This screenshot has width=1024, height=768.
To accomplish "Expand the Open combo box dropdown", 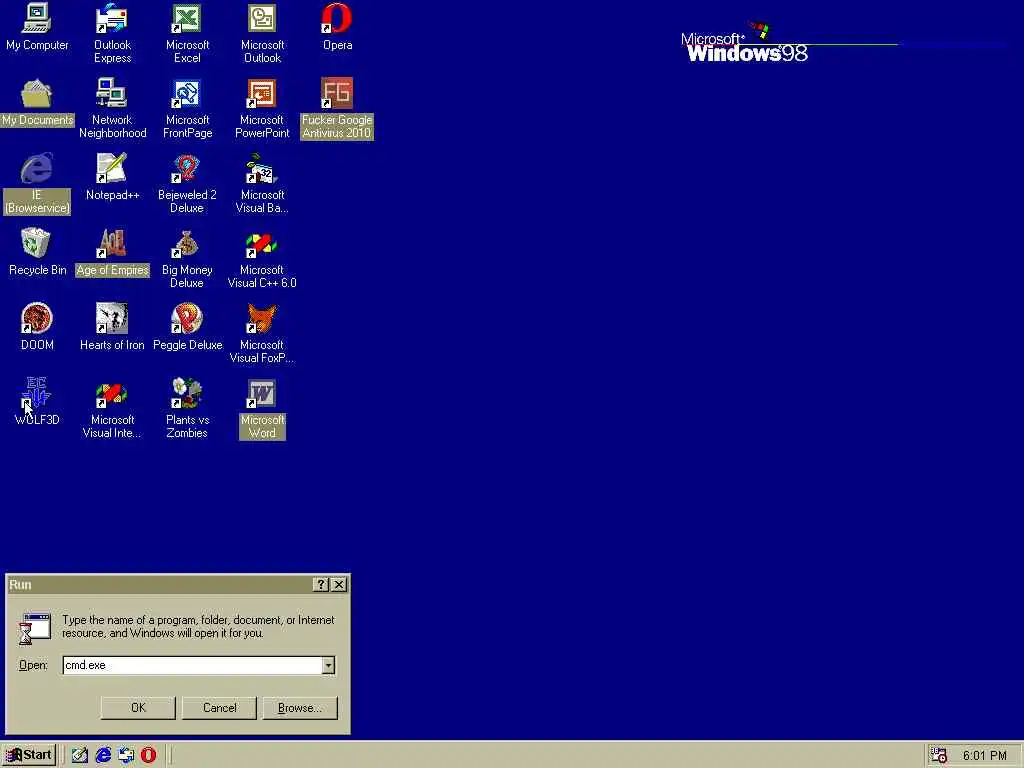I will coord(328,665).
